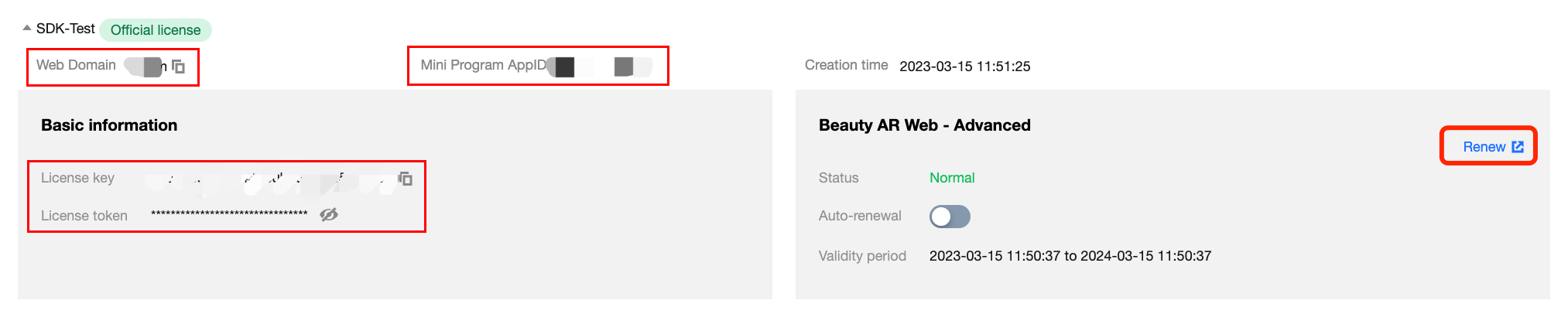The width and height of the screenshot is (1568, 314).
Task: Click the Web Domain label
Action: [76, 65]
